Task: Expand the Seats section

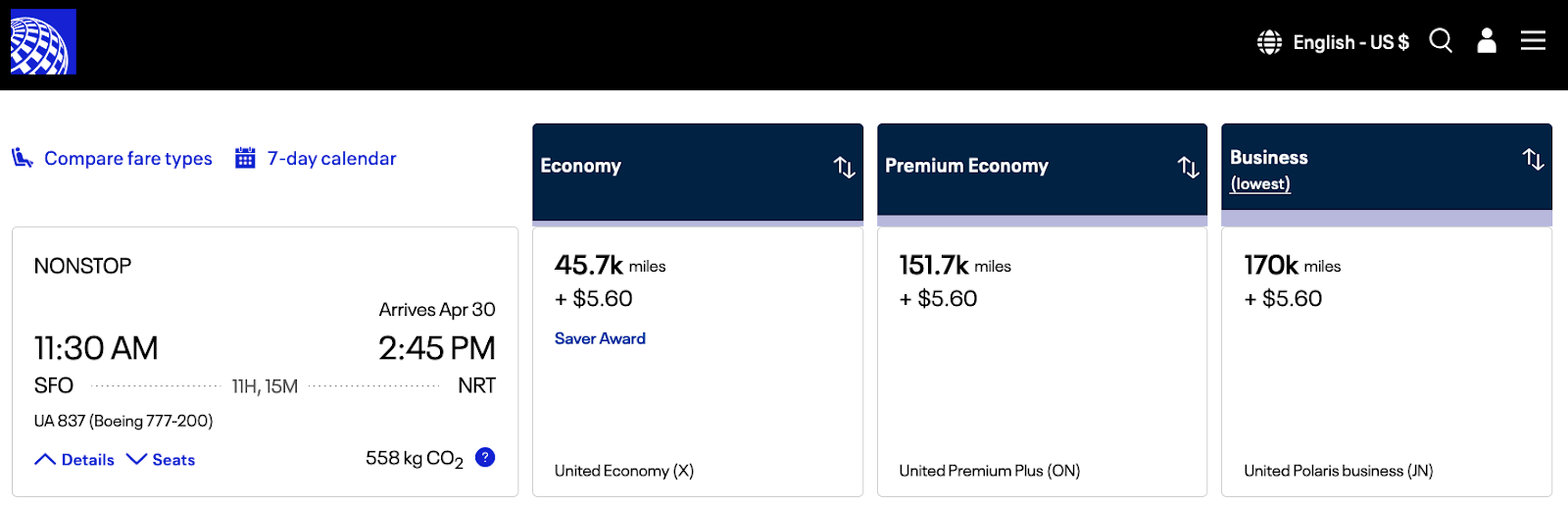Action: pyautogui.click(x=162, y=460)
